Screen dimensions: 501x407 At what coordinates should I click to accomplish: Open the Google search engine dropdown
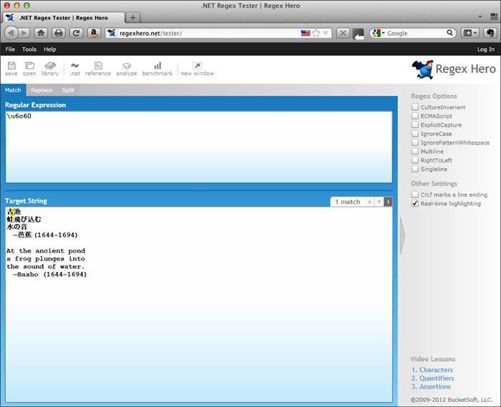379,33
